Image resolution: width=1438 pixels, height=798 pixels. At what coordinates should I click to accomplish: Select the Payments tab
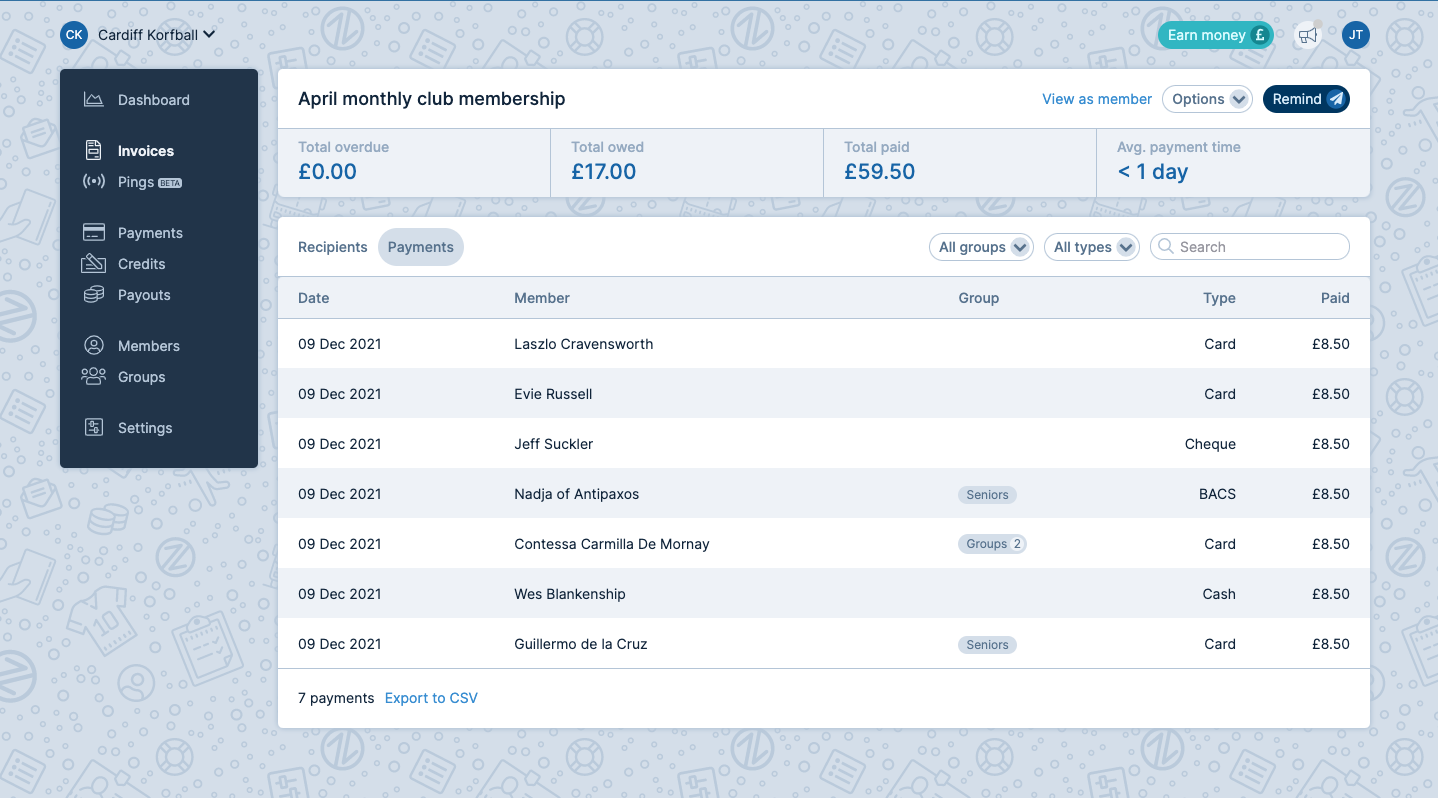tap(420, 246)
